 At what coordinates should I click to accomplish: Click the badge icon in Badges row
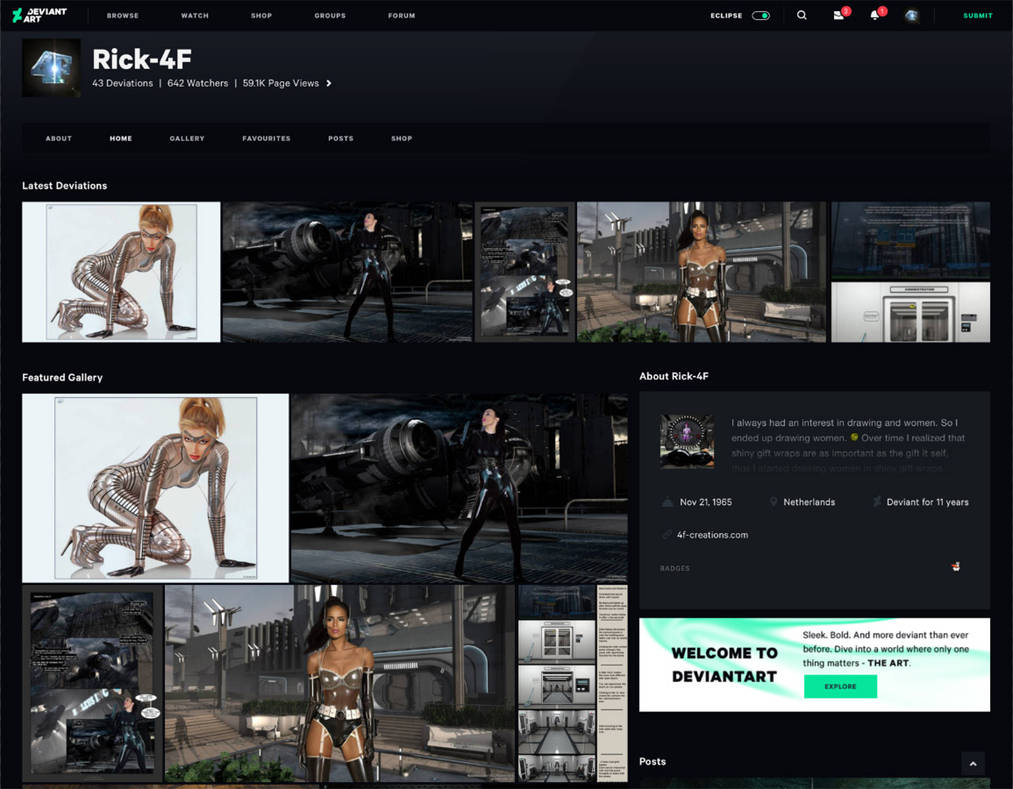(956, 567)
